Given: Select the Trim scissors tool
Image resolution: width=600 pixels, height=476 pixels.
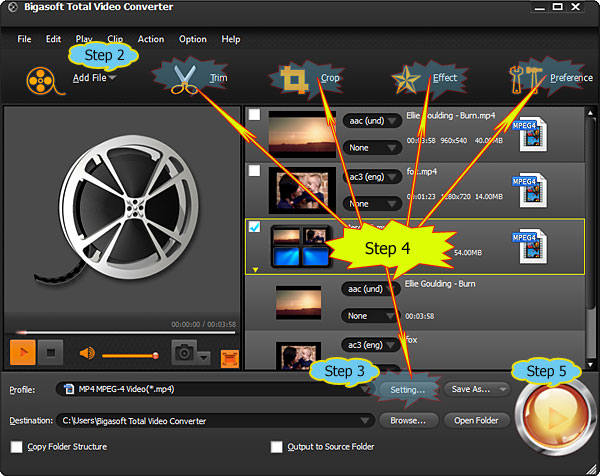Looking at the screenshot, I should click(184, 79).
